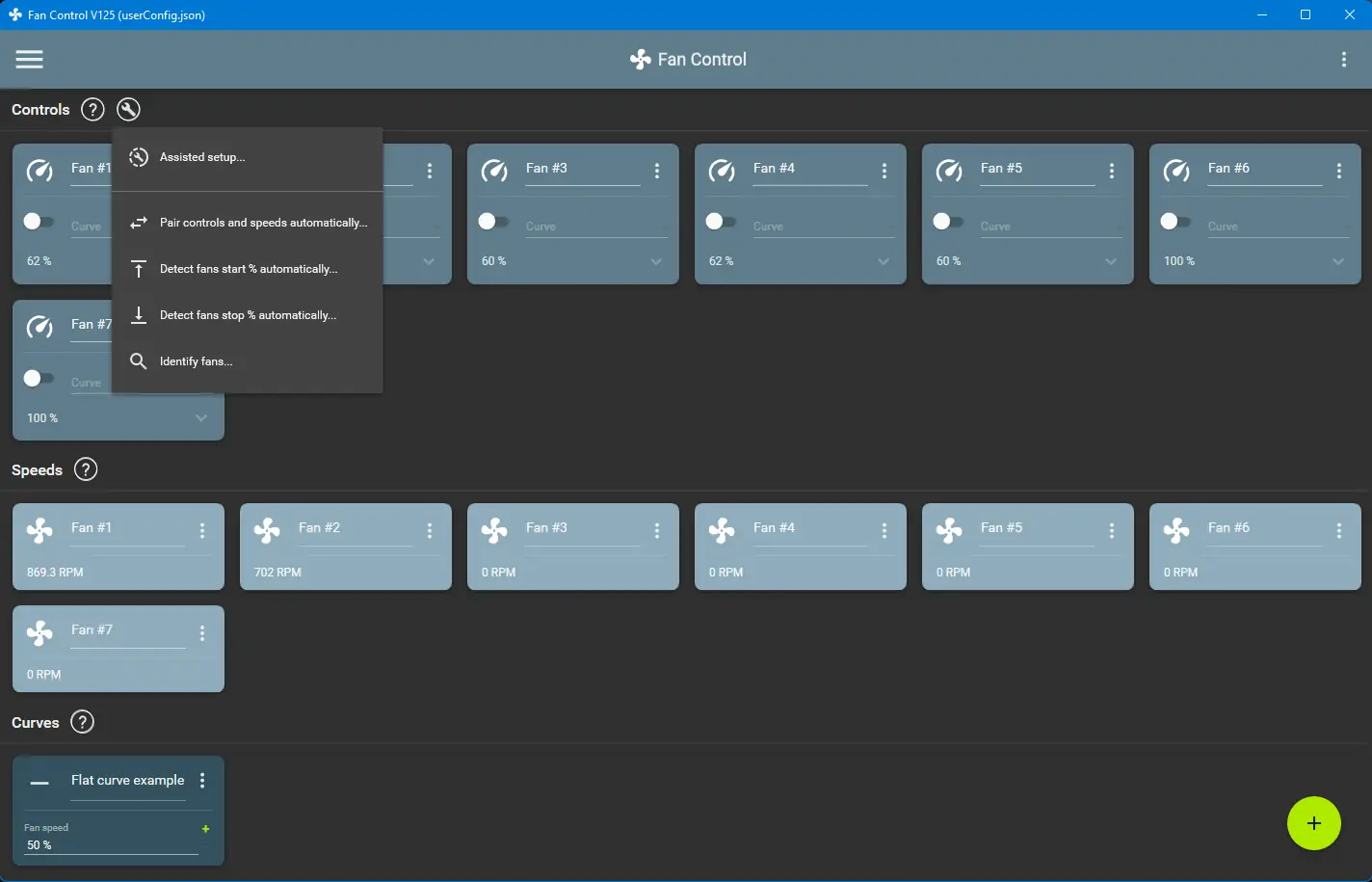Click the gauge icon on Fan #7 control card

pyautogui.click(x=40, y=327)
